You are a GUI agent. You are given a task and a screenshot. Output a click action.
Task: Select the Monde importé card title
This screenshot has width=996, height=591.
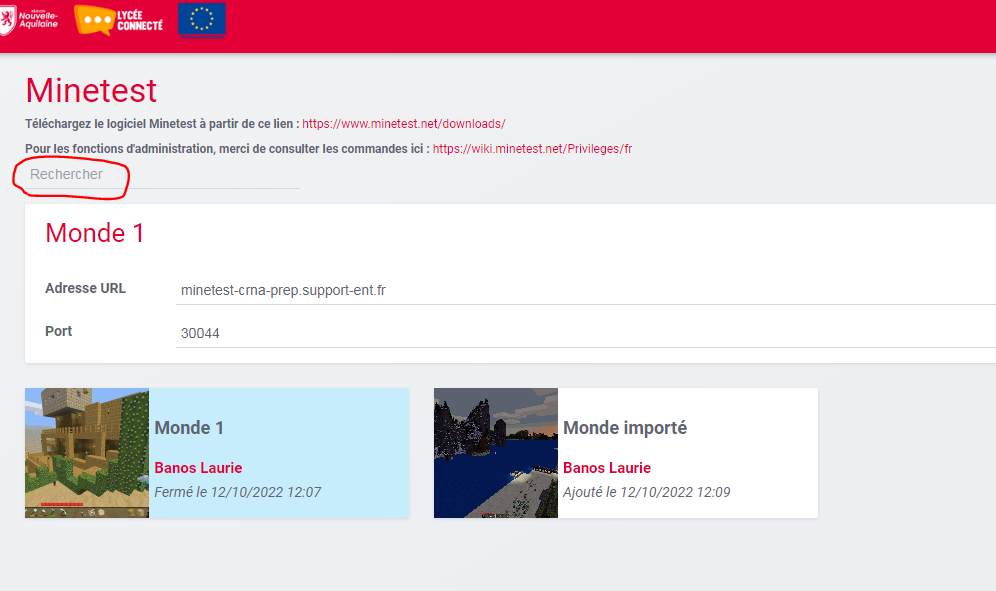coord(625,428)
